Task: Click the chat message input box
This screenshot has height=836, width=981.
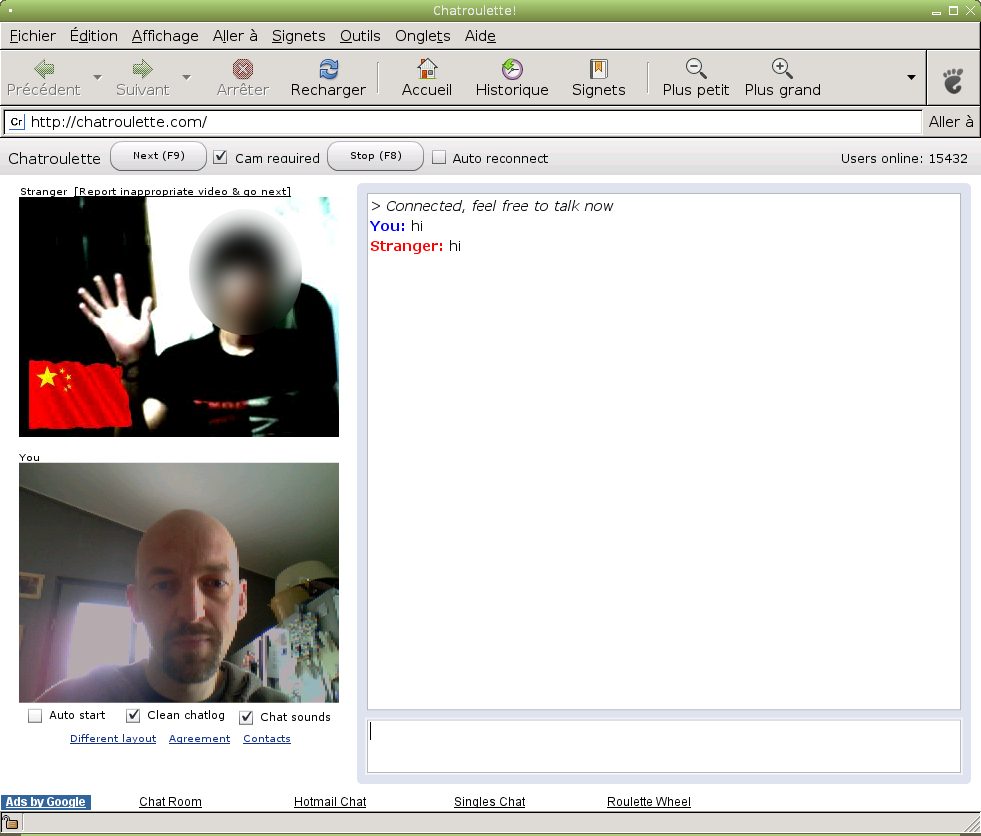Action: (x=664, y=746)
